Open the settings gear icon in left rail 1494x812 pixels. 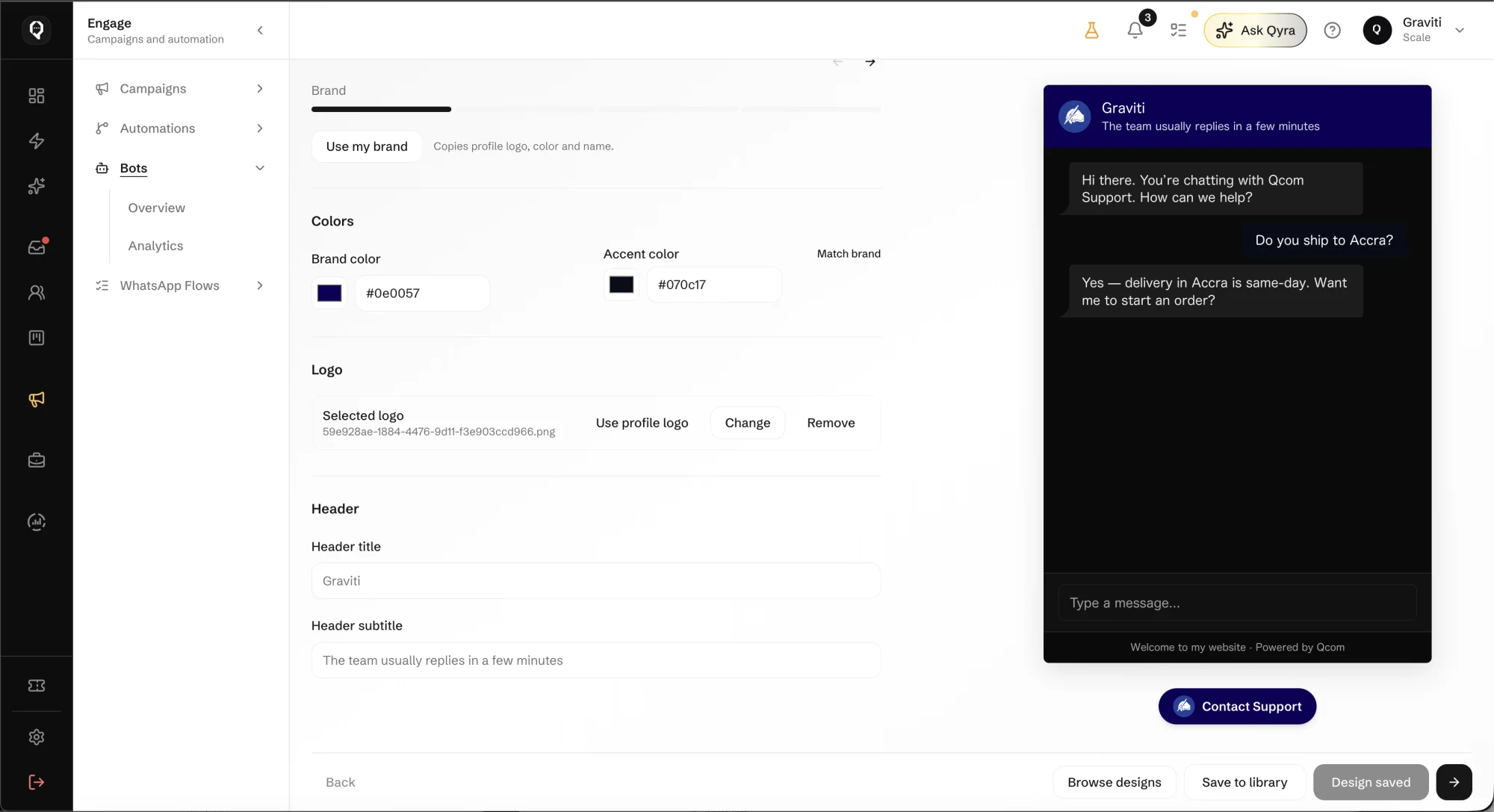coord(36,737)
